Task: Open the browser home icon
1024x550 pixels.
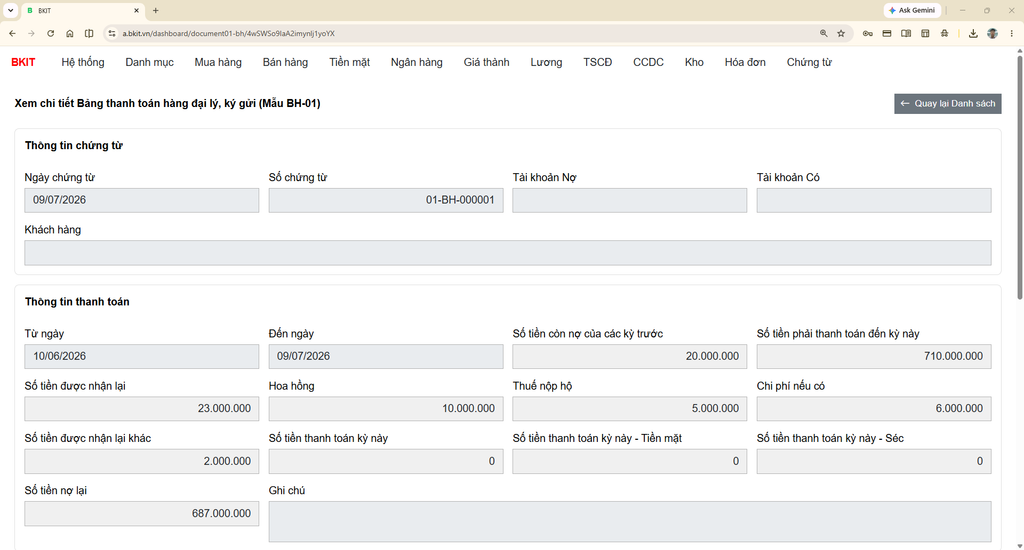Action: coord(70,33)
